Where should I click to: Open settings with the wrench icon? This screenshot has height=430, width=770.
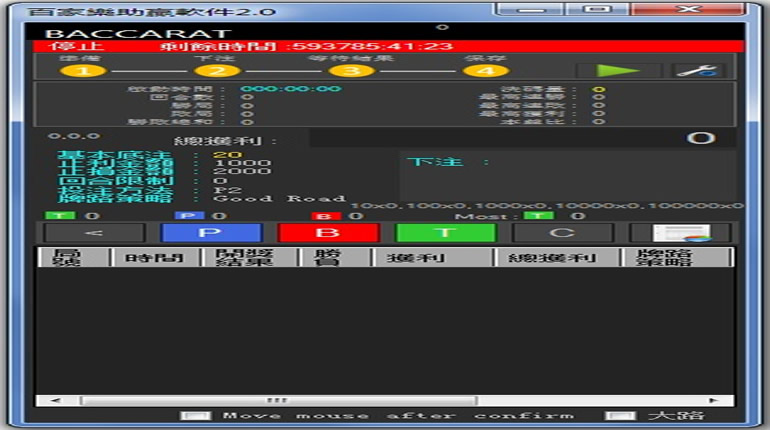pos(698,71)
